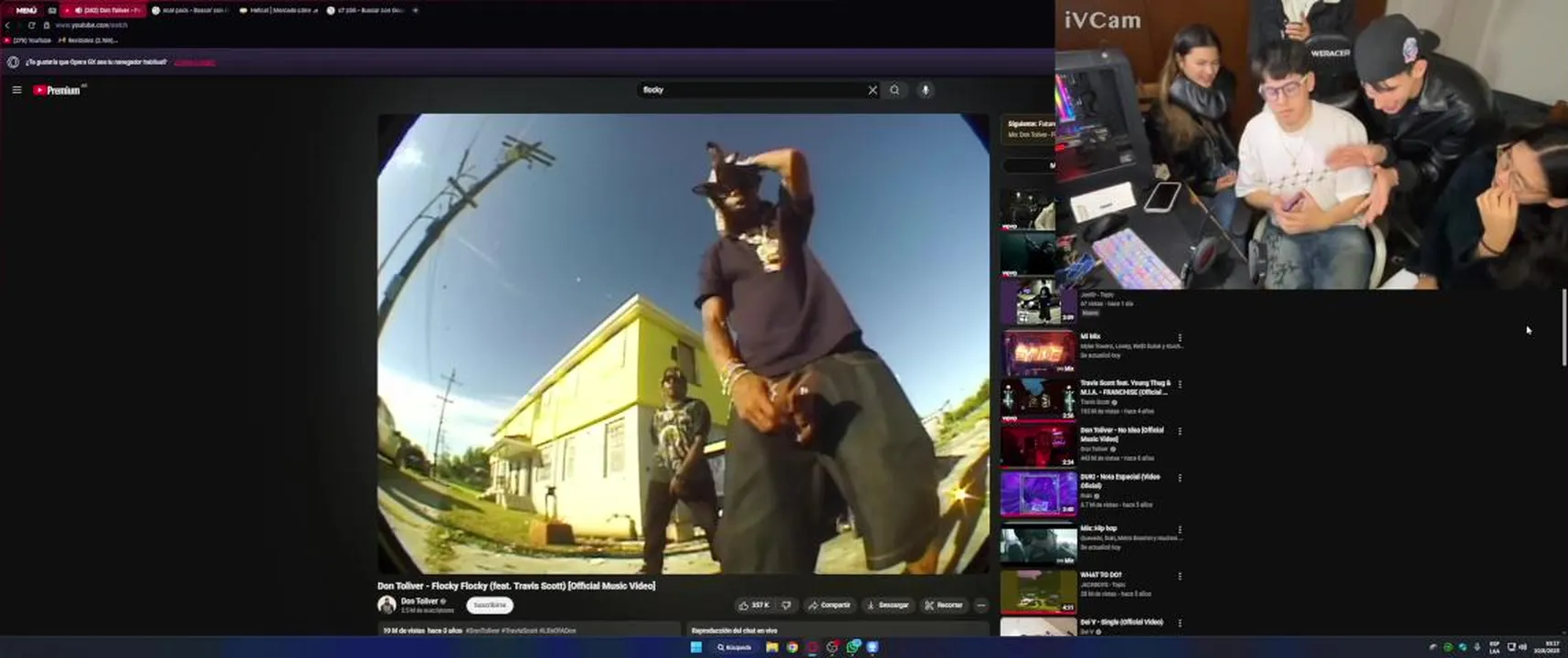
Task: Start voice search with microphone icon
Action: [926, 90]
